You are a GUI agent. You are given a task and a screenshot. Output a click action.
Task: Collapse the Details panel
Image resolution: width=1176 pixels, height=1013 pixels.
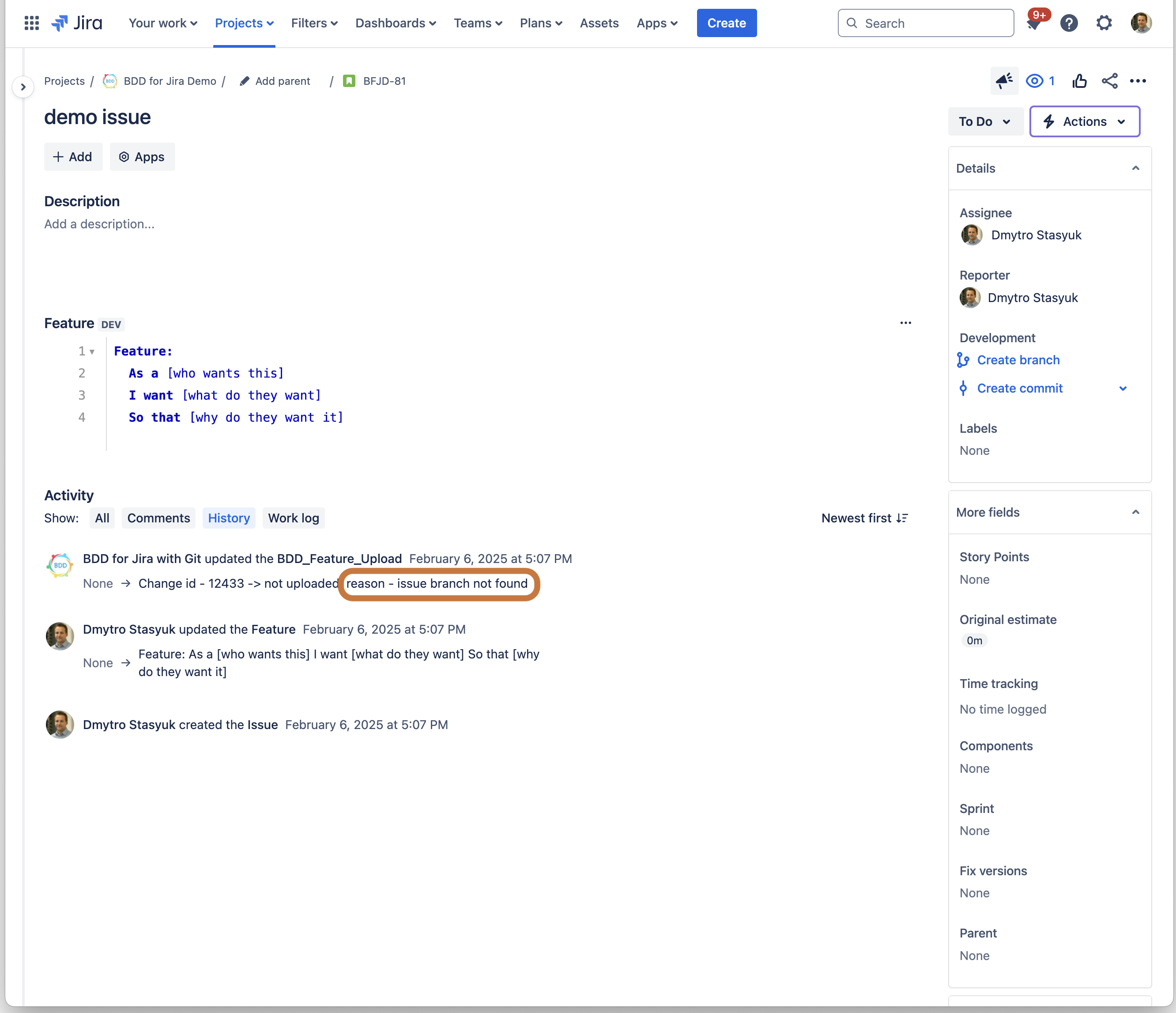coord(1136,168)
